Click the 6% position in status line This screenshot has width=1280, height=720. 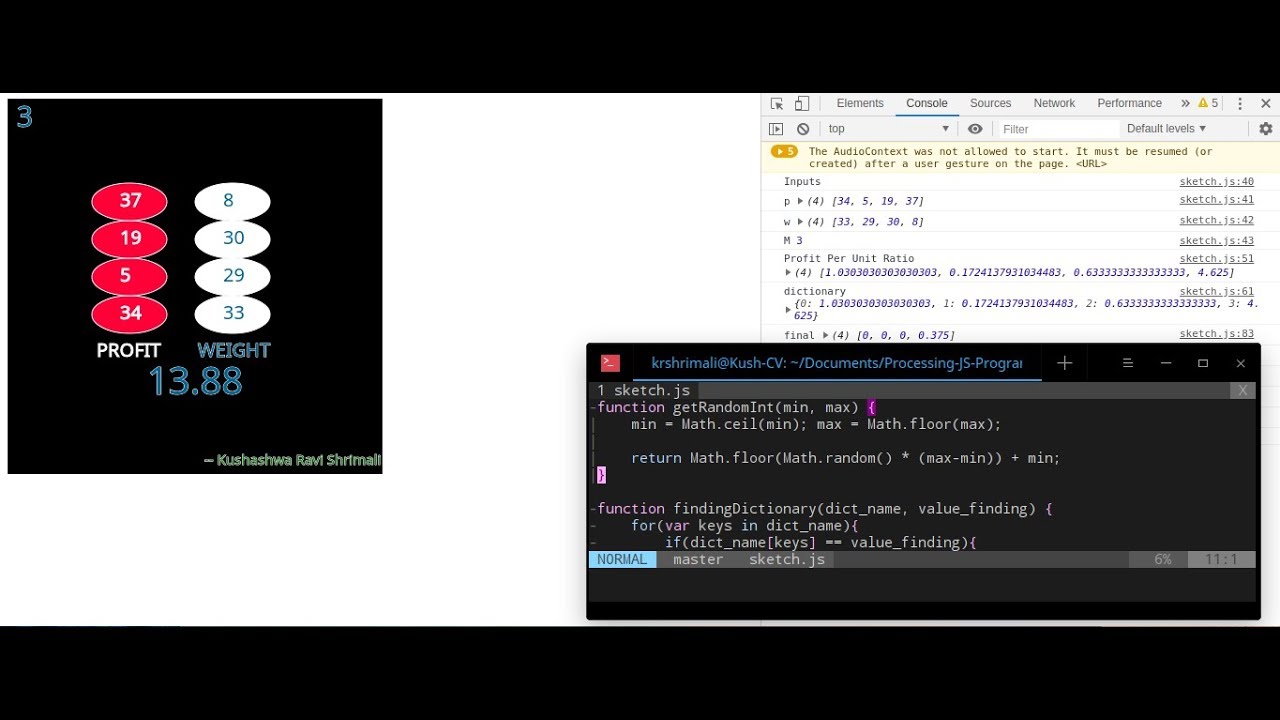tap(1162, 560)
